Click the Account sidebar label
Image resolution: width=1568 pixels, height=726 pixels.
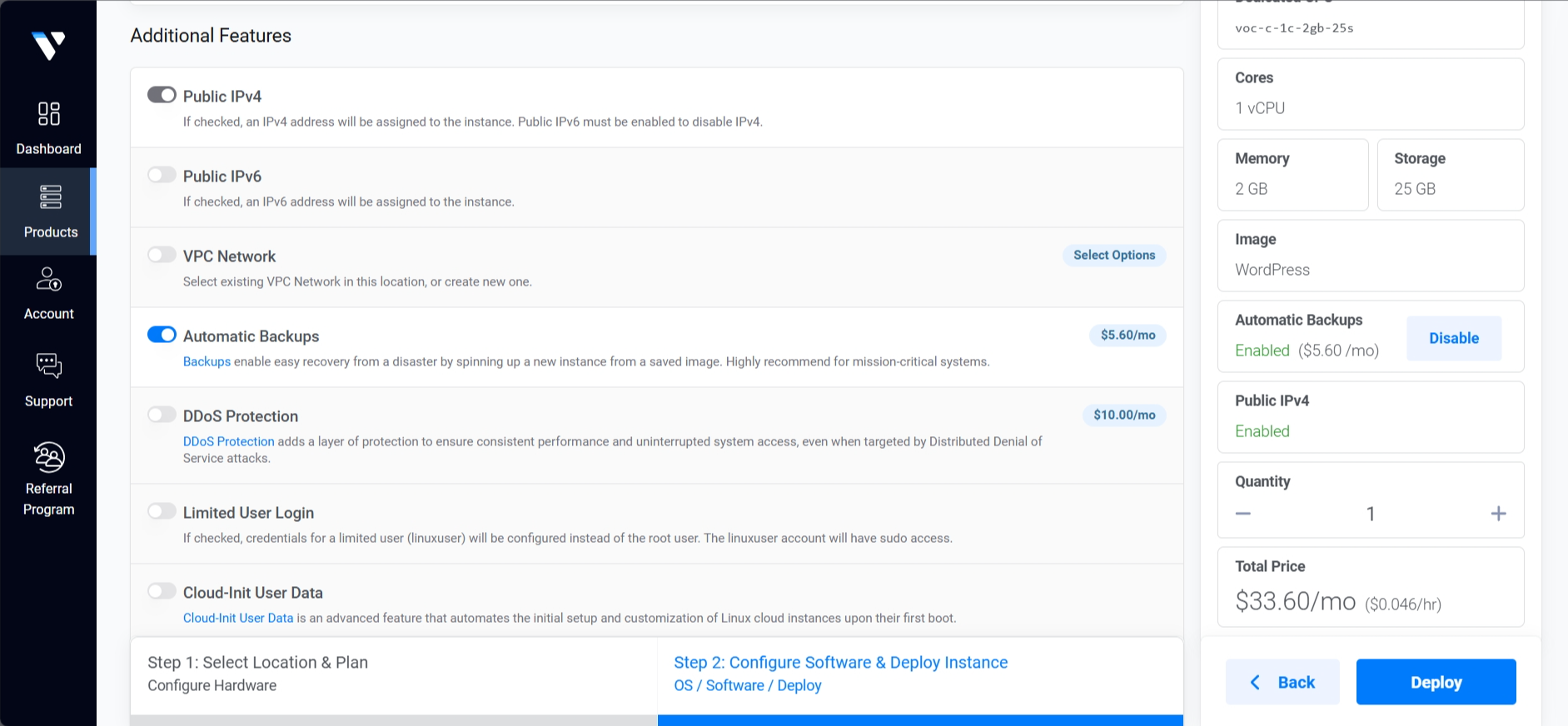49,314
